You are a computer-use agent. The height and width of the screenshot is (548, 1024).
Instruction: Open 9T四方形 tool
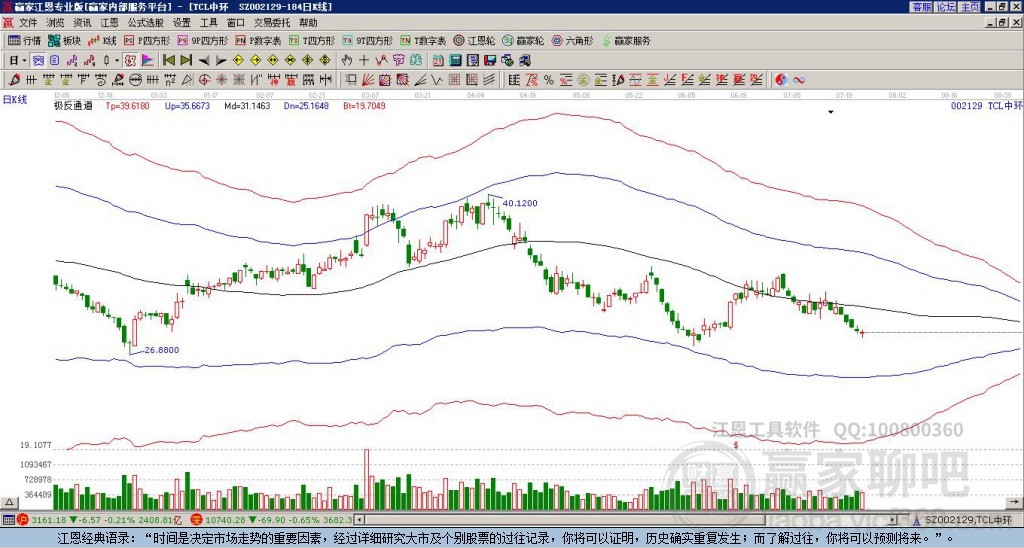(368, 40)
